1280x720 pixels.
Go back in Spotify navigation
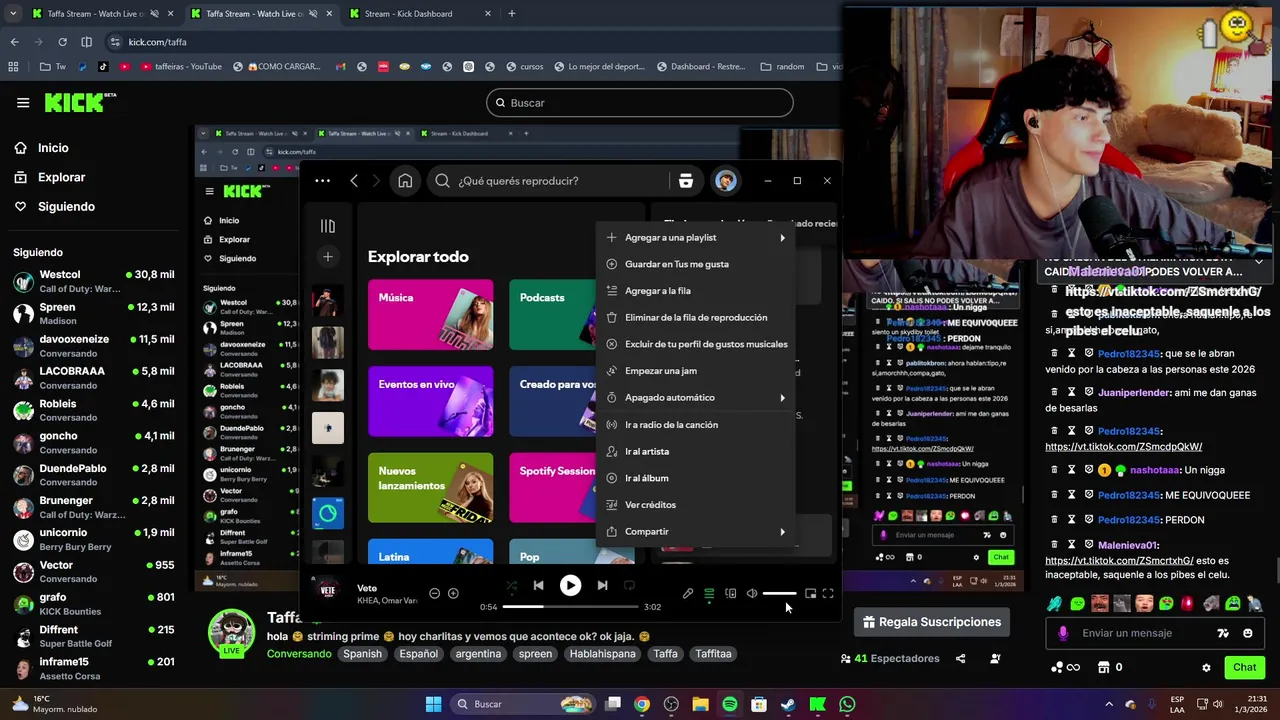(x=354, y=181)
